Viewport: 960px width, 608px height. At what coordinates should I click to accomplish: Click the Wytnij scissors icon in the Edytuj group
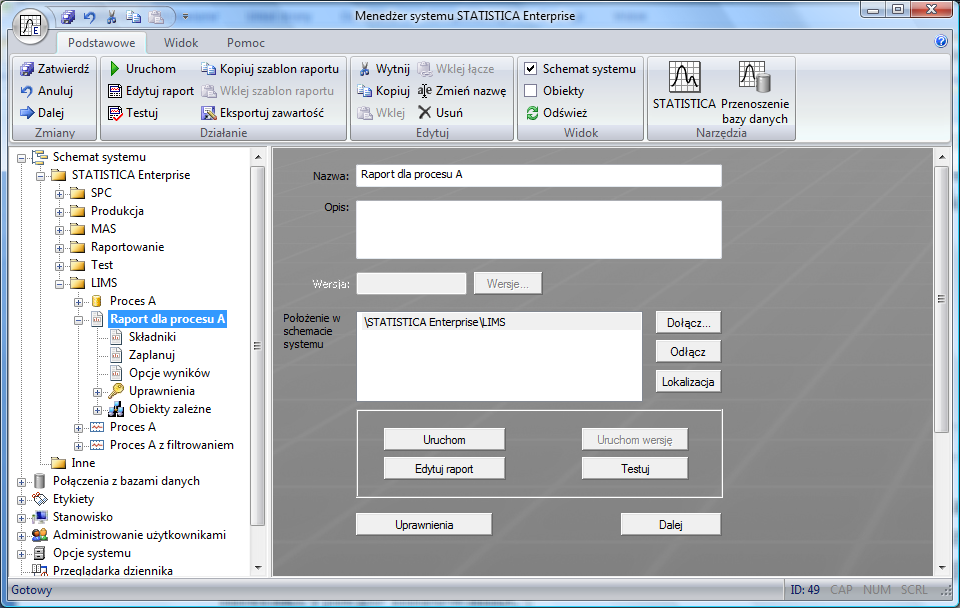coord(365,69)
